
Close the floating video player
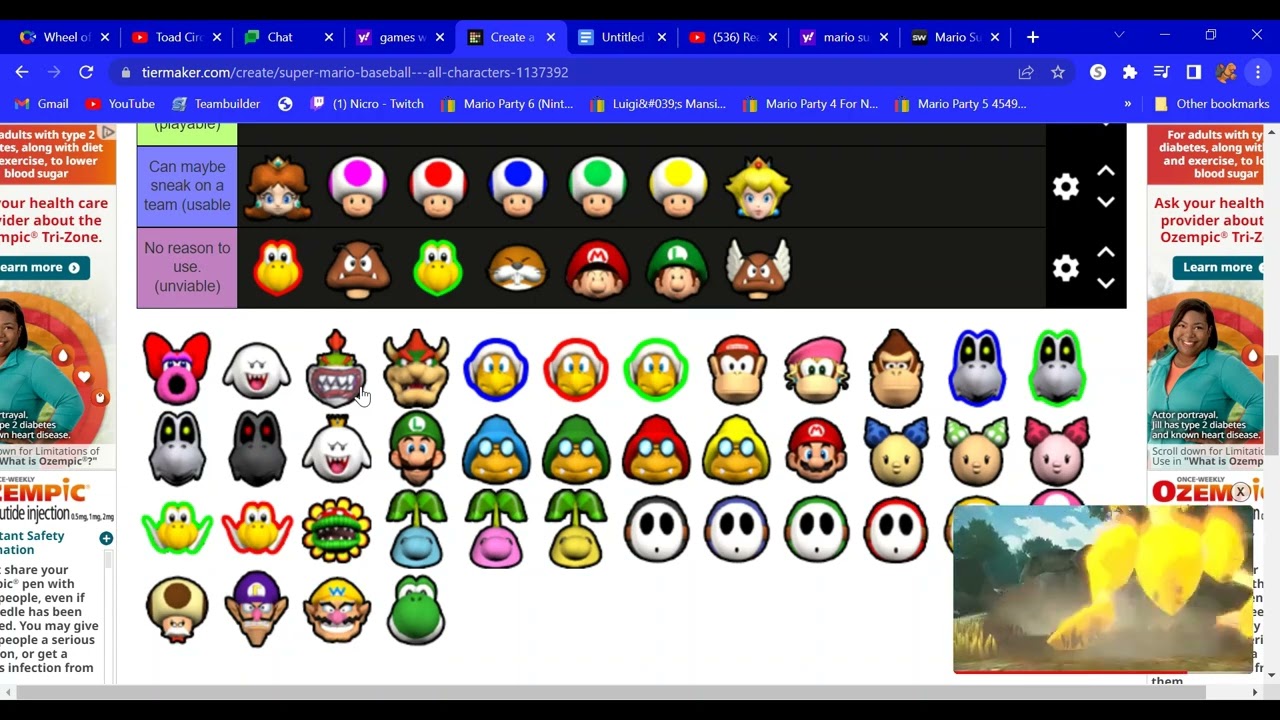1240,492
